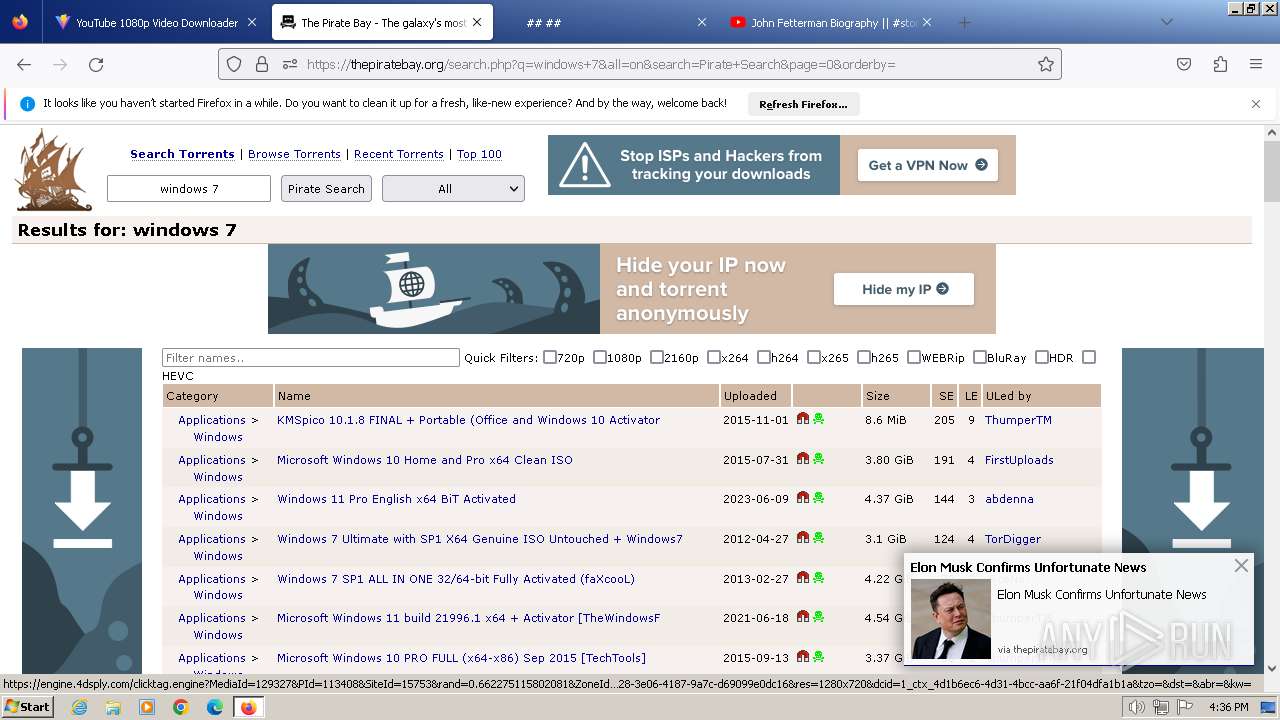Open Microsoft Windows 10 Home and Pro x64 link
The height and width of the screenshot is (720, 1280).
(x=425, y=460)
